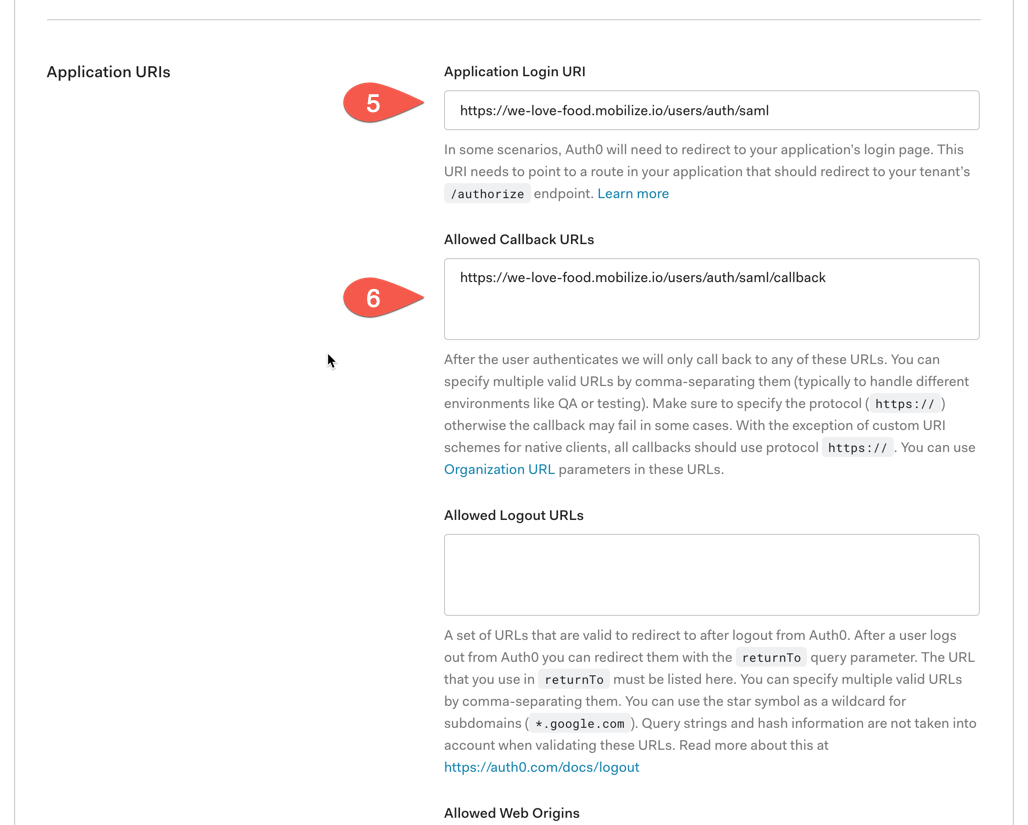Viewport: 1028px width, 825px height.
Task: Click the Allowed Callback URLs label
Action: [519, 239]
